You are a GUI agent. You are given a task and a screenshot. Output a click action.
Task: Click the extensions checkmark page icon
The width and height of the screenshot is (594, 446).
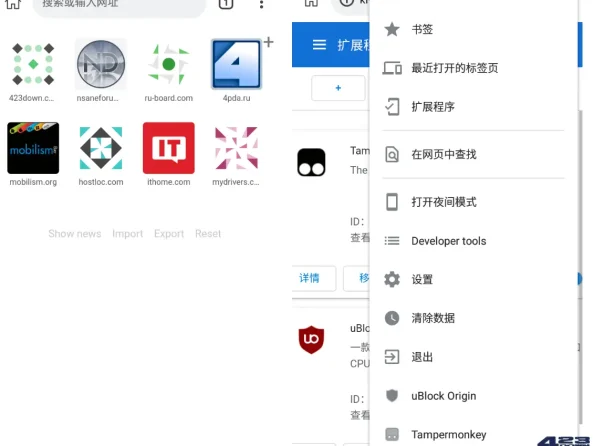[x=392, y=107]
